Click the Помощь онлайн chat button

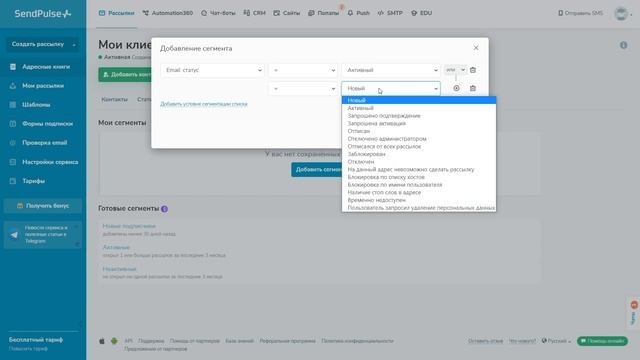coord(602,341)
